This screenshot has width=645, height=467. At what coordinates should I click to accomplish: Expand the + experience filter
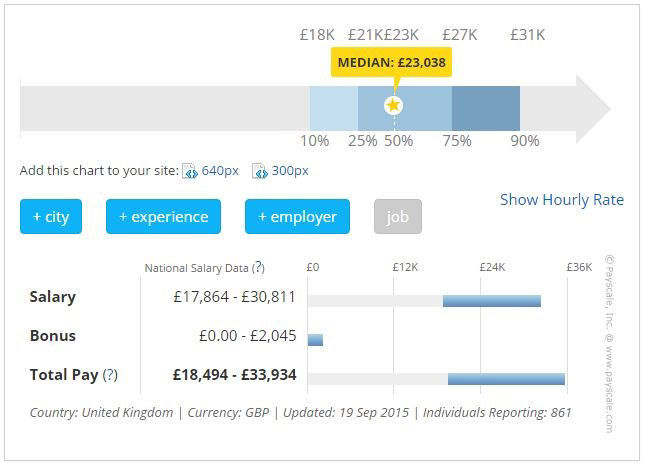click(x=163, y=216)
